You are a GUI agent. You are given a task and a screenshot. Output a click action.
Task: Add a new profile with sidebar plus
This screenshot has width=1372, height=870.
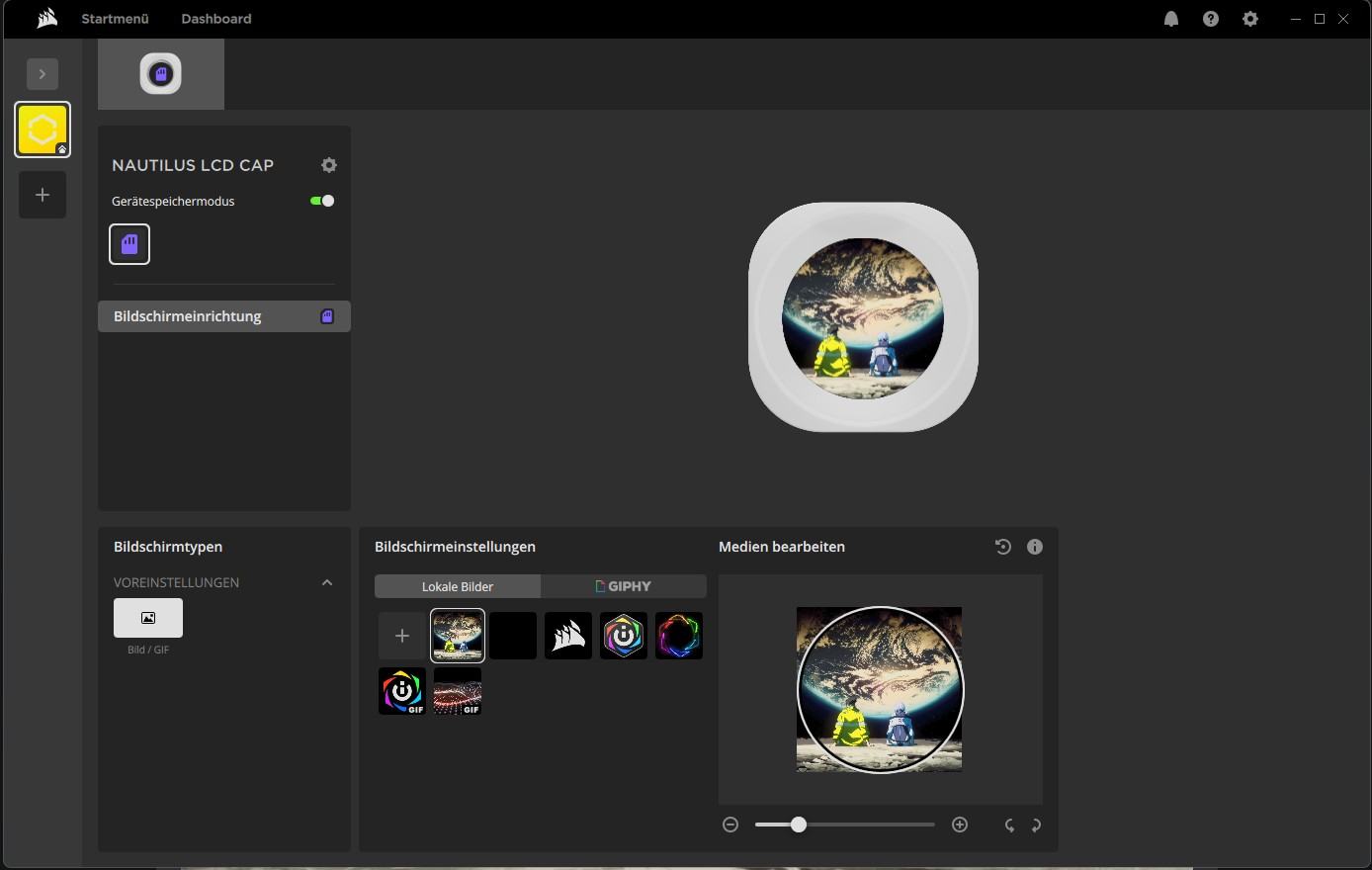coord(43,195)
